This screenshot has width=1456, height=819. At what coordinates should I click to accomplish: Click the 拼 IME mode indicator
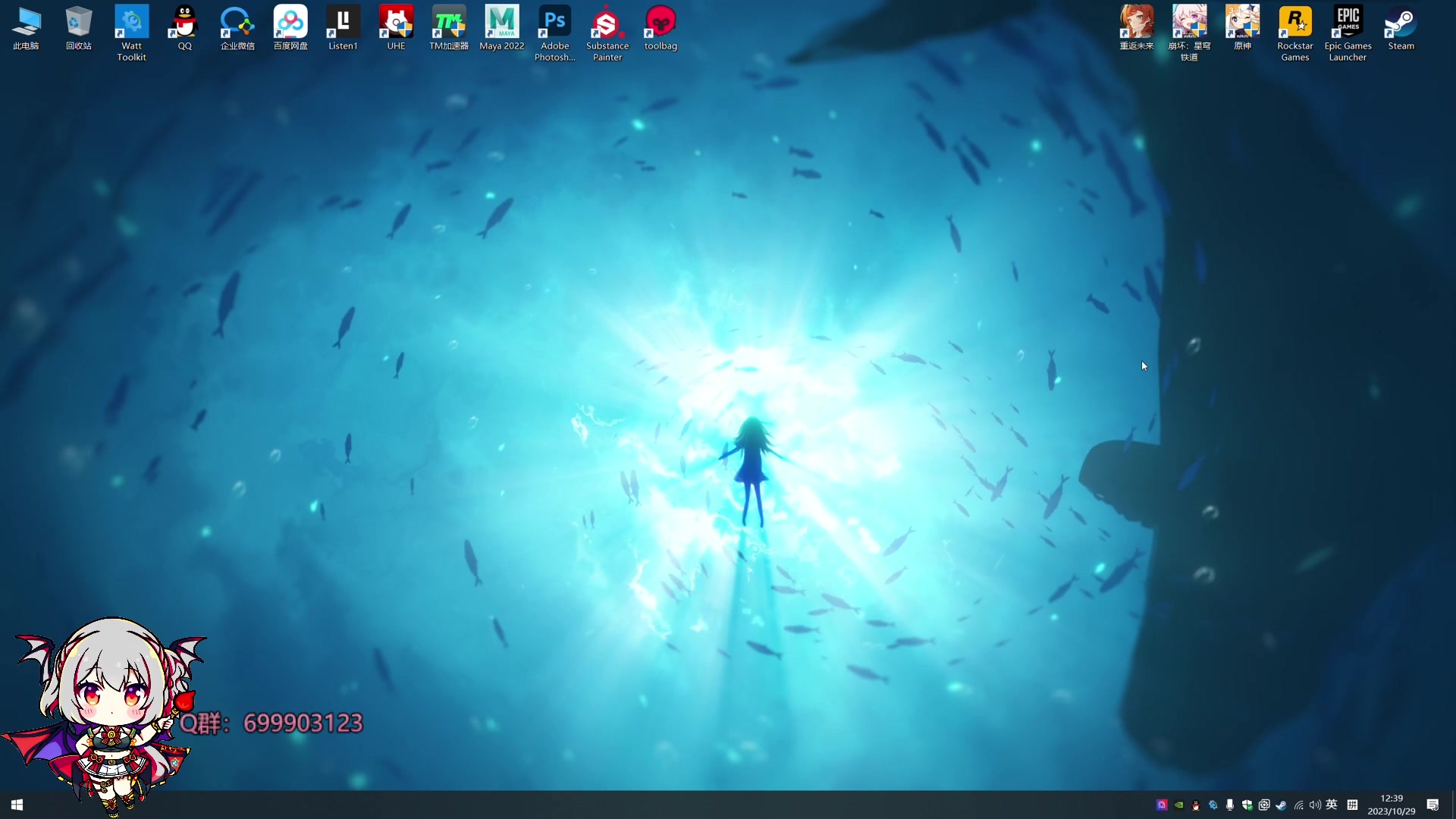click(1352, 805)
